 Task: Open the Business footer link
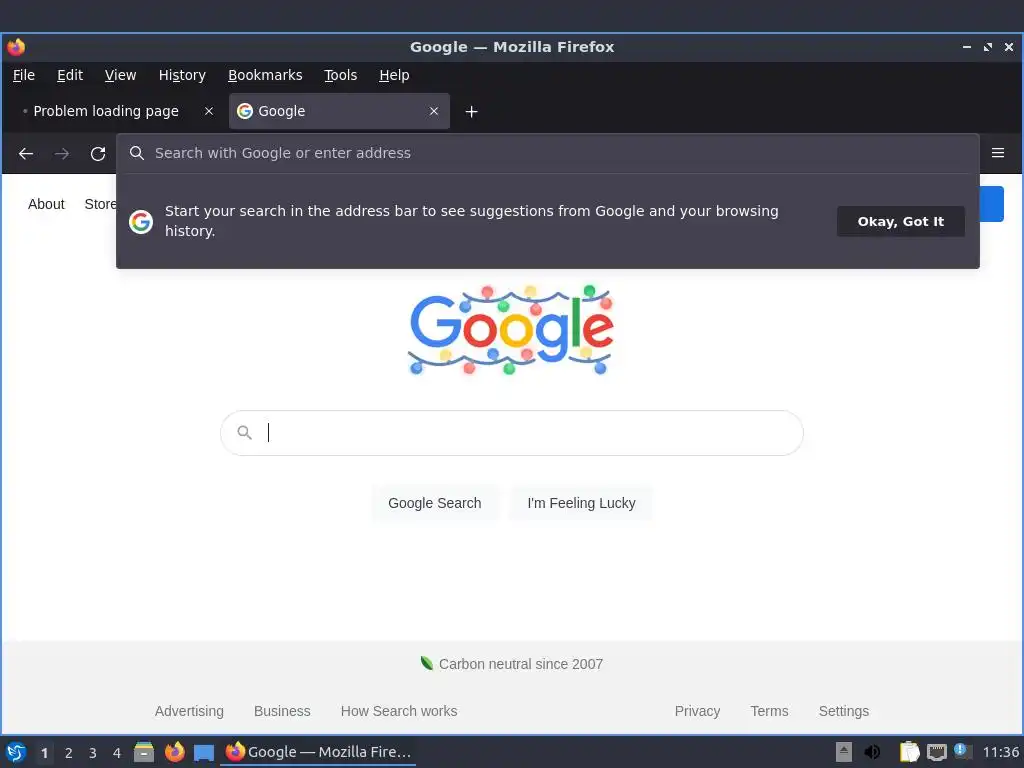click(x=282, y=711)
